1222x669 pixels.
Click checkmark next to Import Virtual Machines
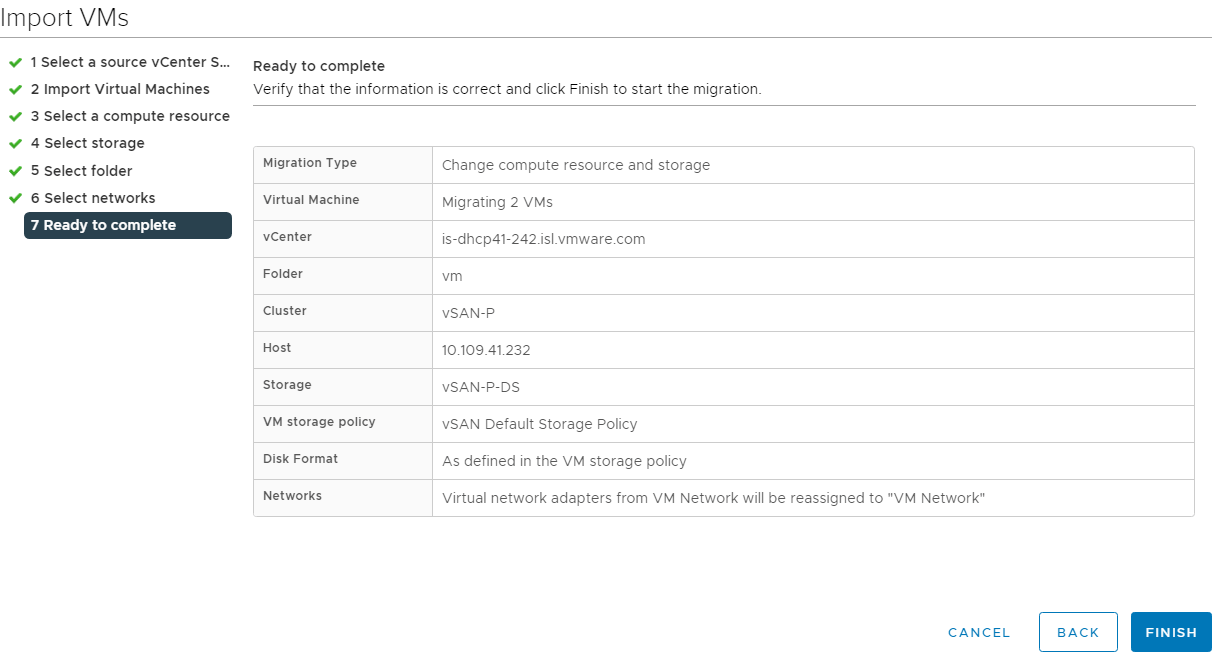coord(16,89)
